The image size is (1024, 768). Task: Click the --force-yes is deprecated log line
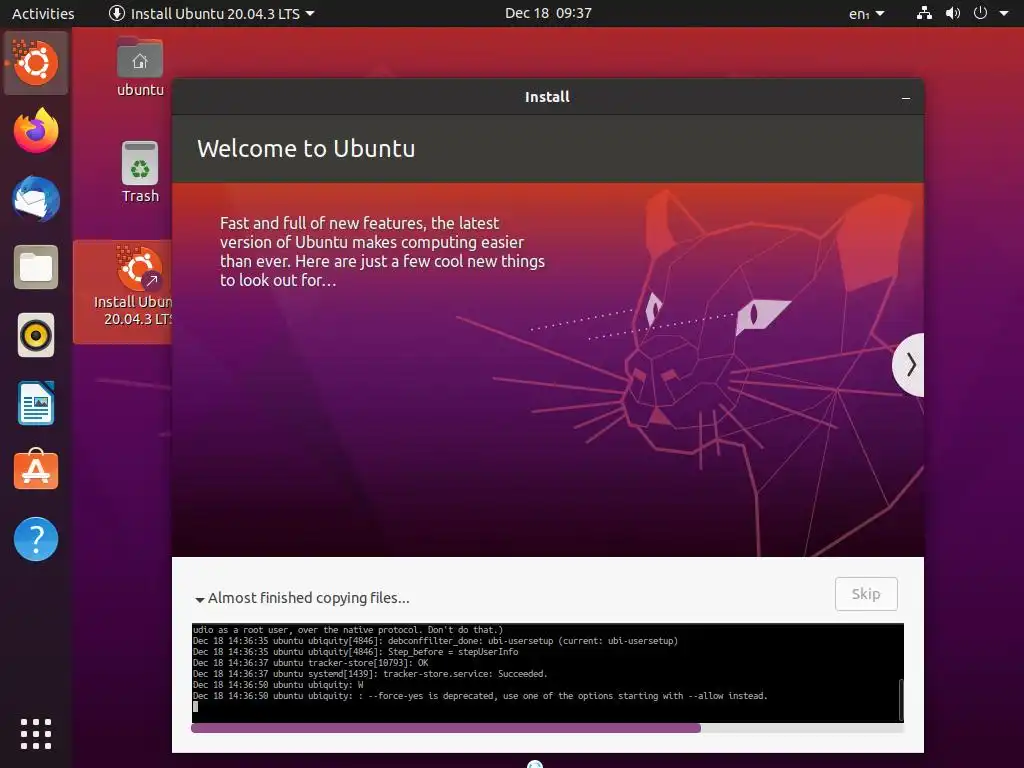480,696
